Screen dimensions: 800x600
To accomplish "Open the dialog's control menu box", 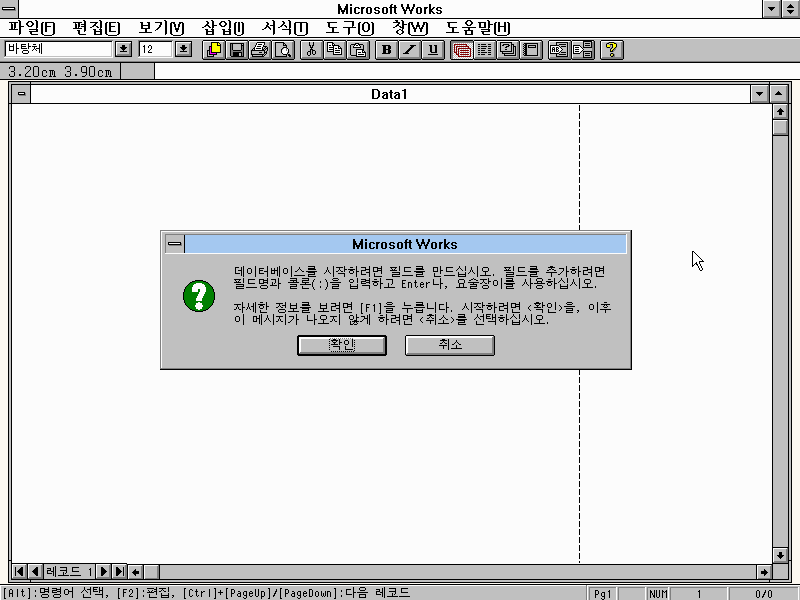I will (174, 244).
